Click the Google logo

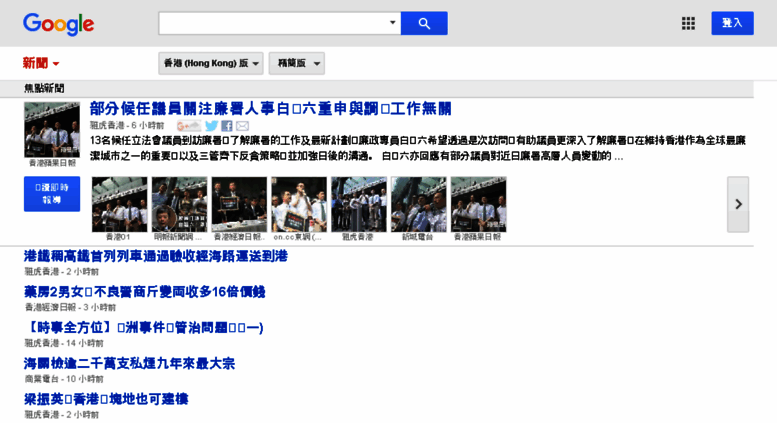tap(58, 24)
